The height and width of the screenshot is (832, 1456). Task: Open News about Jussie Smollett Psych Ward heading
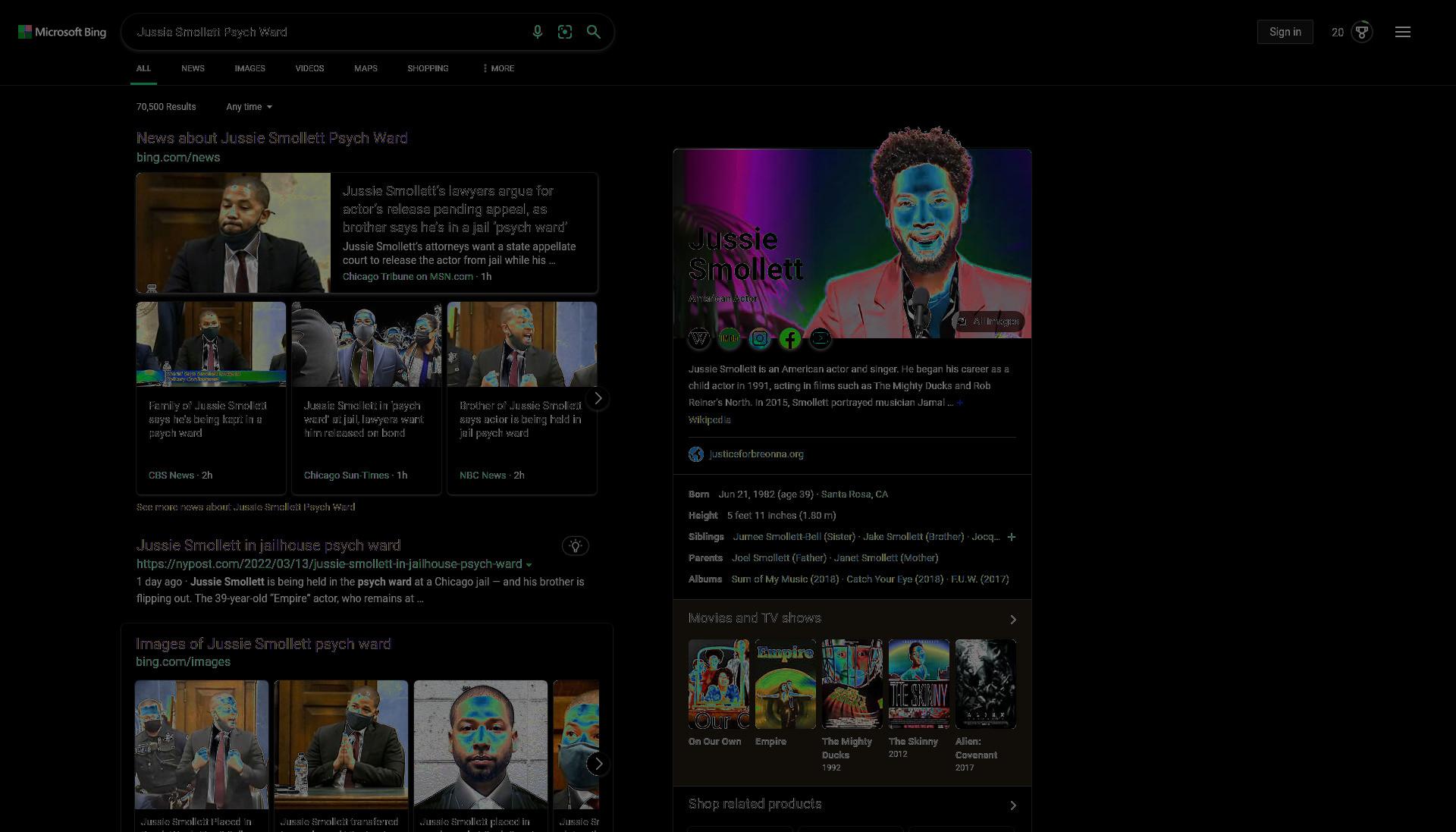271,138
